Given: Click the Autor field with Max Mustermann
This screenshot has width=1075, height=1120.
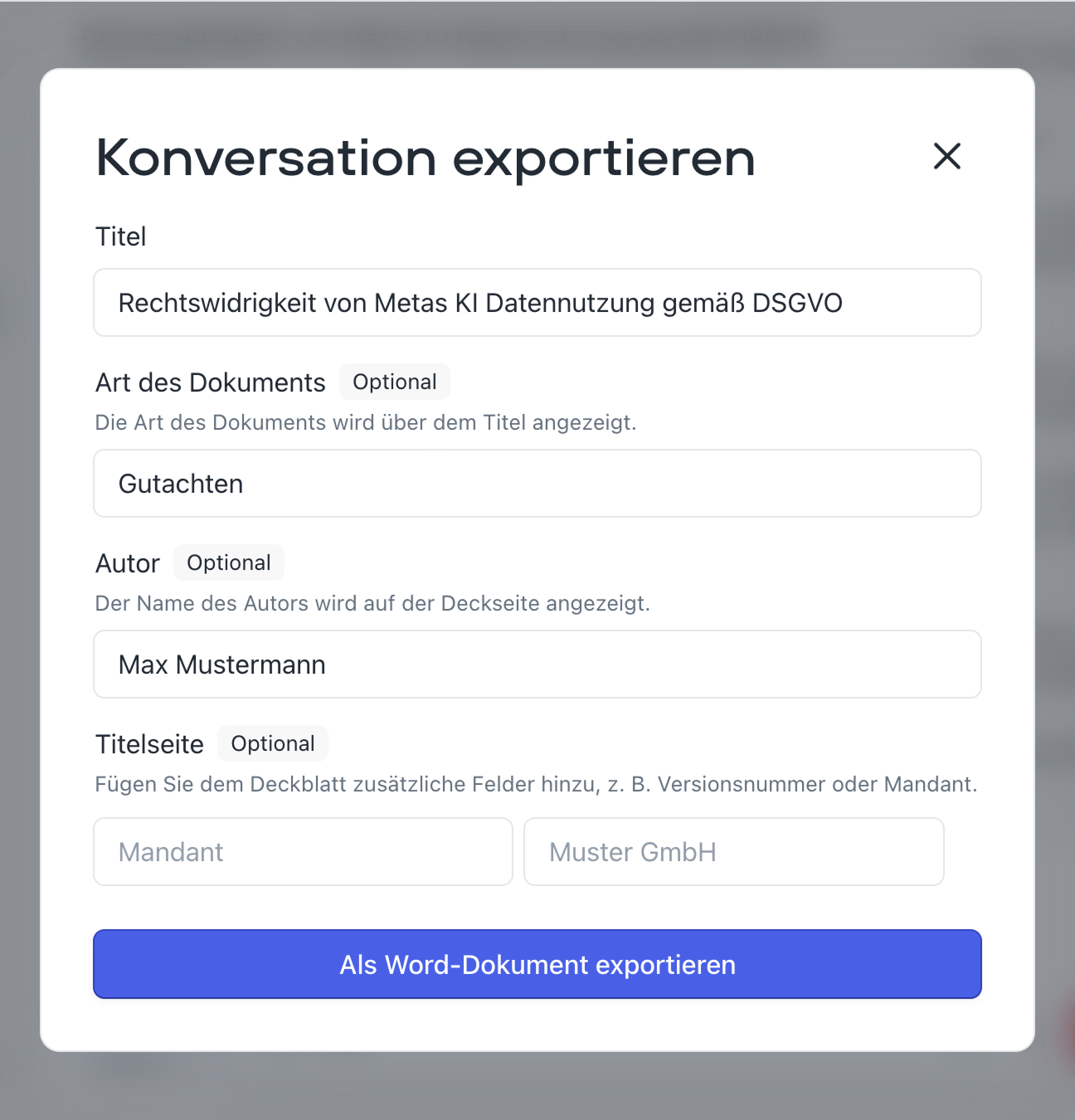Looking at the screenshot, I should pyautogui.click(x=537, y=665).
